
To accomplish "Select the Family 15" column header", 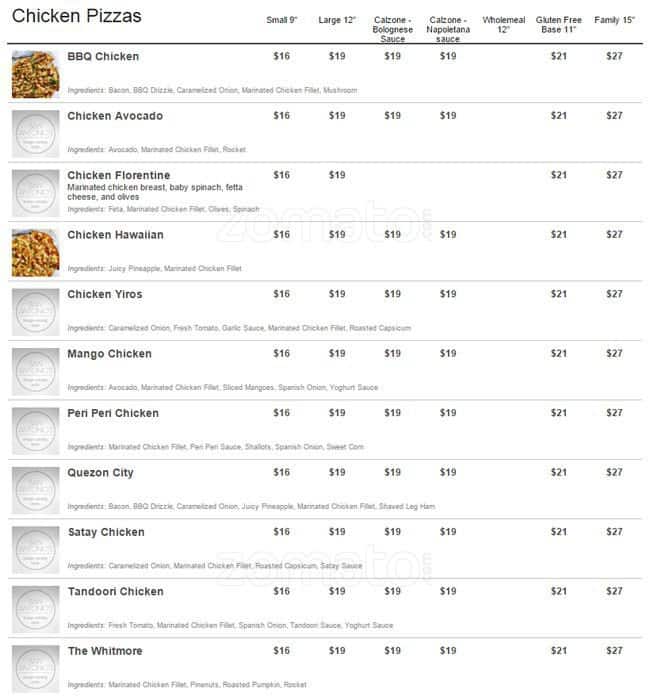I will tap(614, 20).
